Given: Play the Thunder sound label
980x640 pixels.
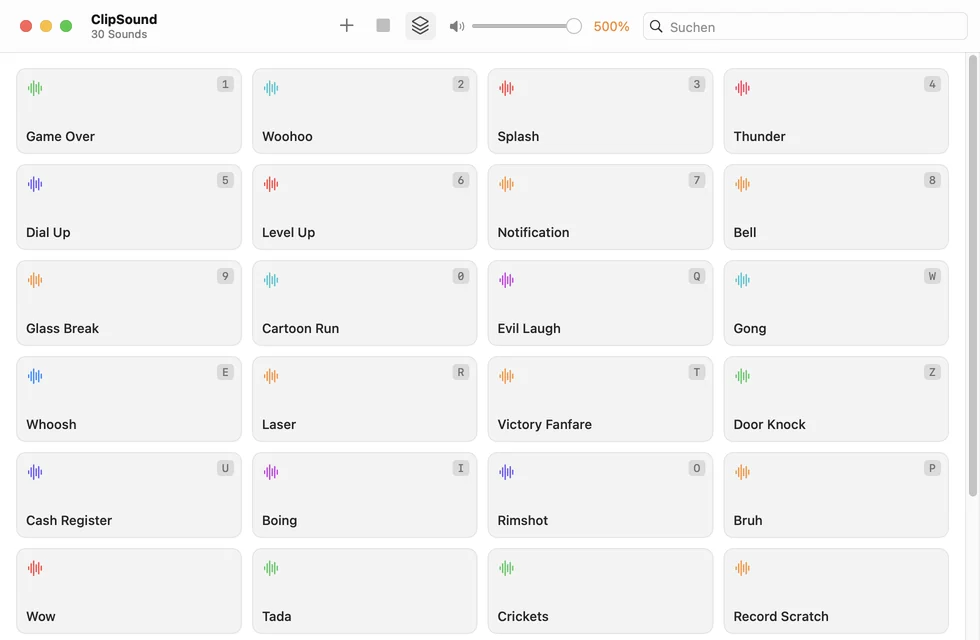Looking at the screenshot, I should pyautogui.click(x=759, y=136).
